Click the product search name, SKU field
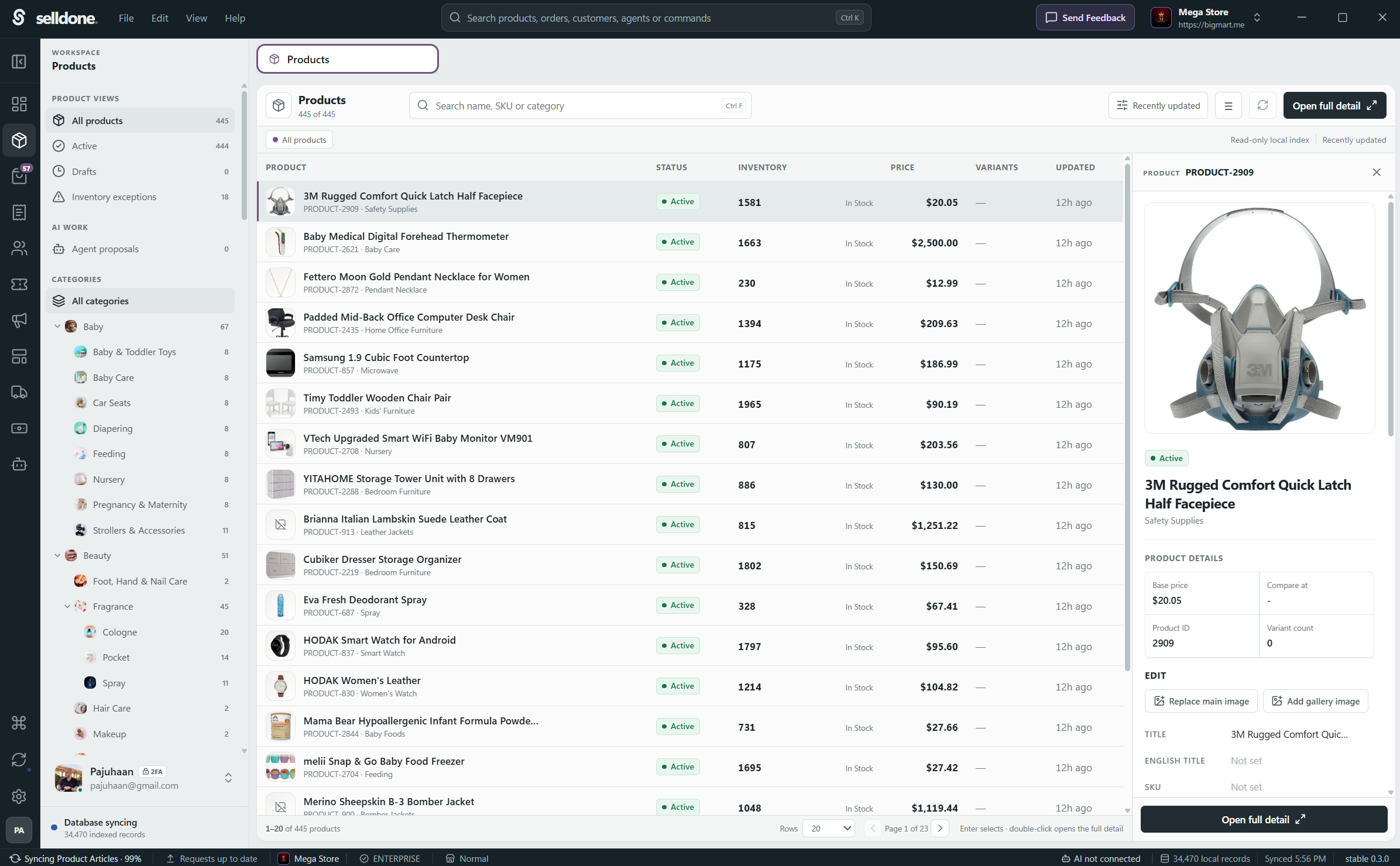Image resolution: width=1400 pixels, height=866 pixels. pos(580,105)
